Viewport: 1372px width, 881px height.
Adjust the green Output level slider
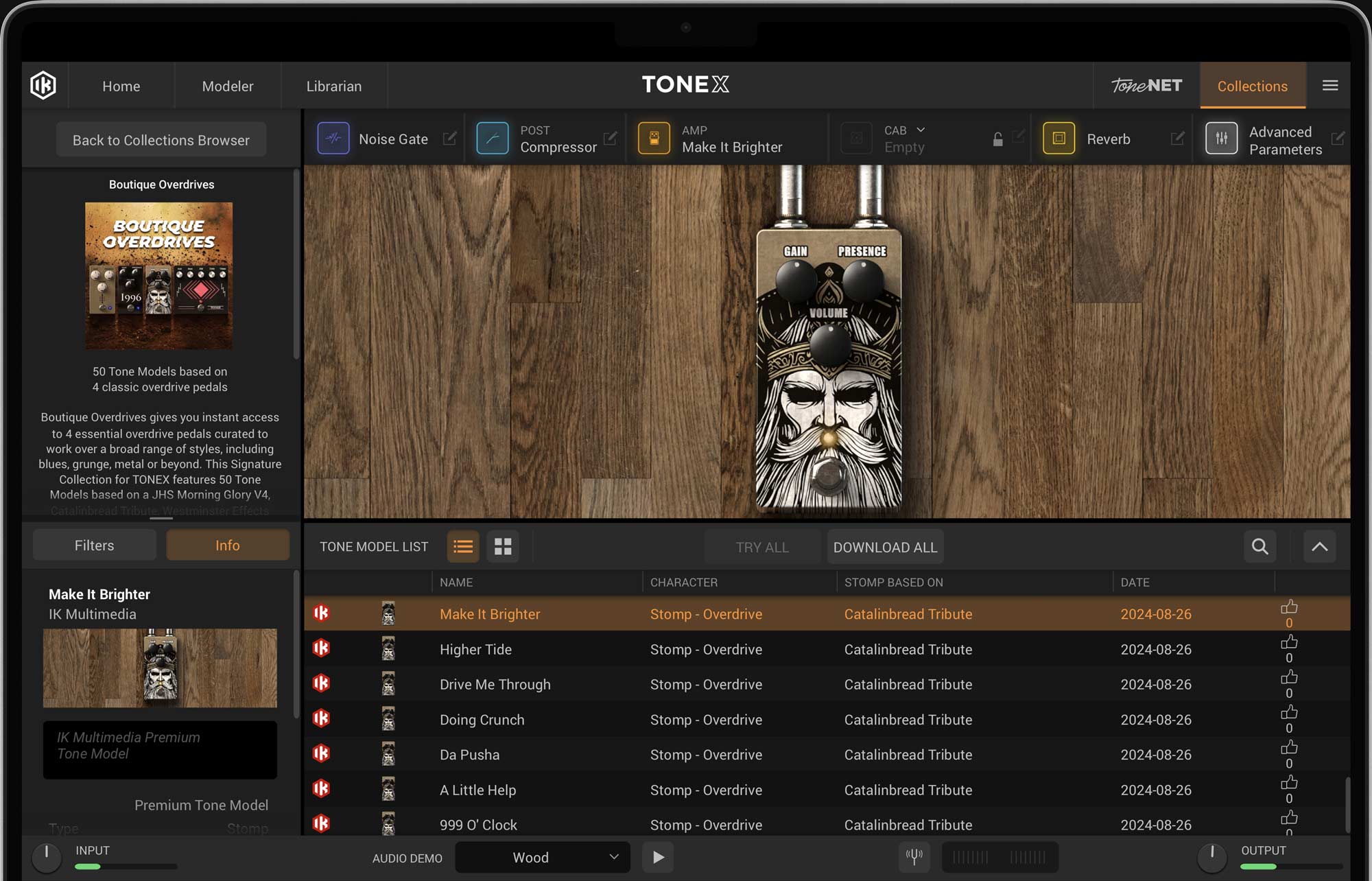[1259, 866]
